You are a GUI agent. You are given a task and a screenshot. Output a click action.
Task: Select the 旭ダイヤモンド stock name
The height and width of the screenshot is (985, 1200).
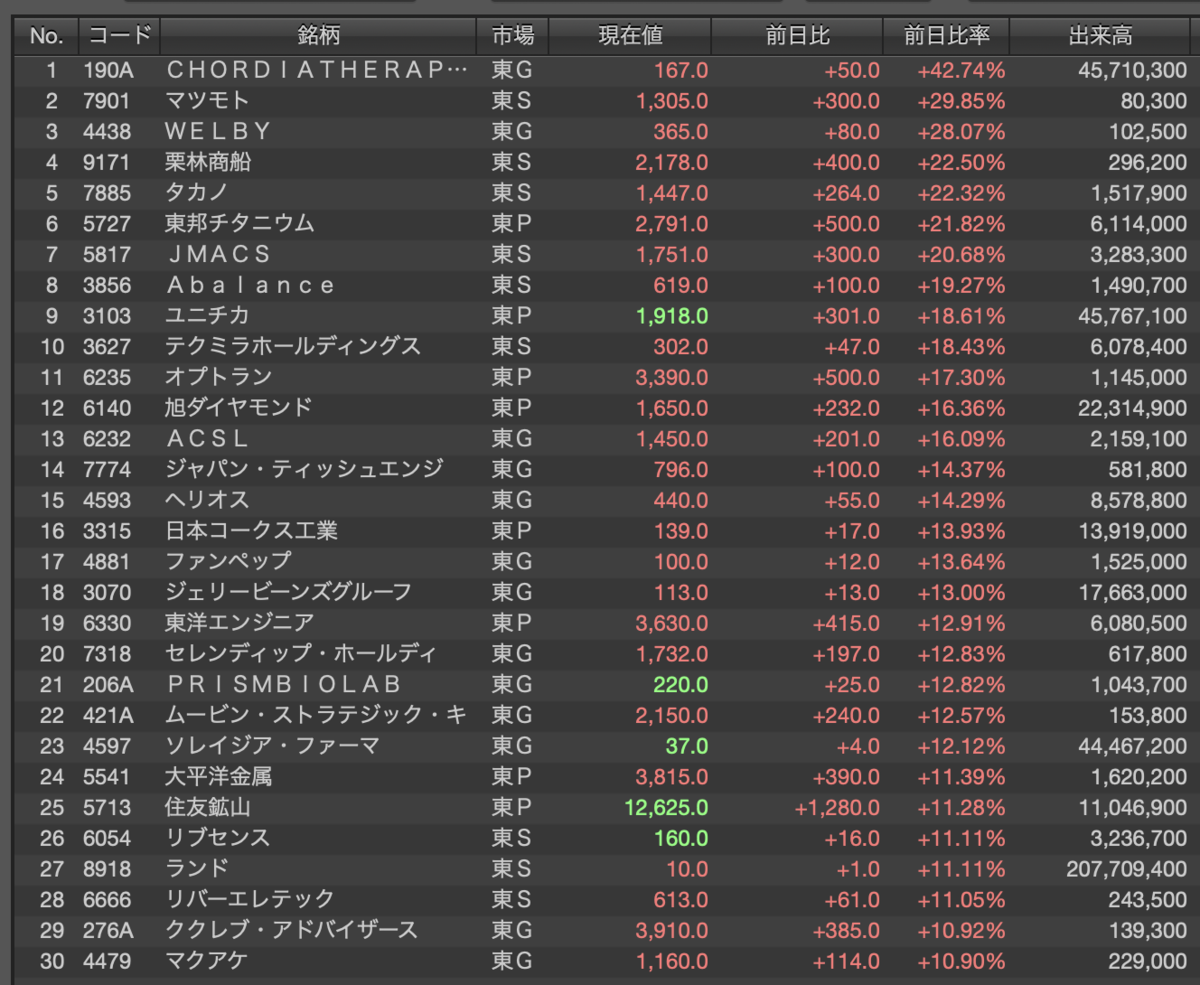239,408
